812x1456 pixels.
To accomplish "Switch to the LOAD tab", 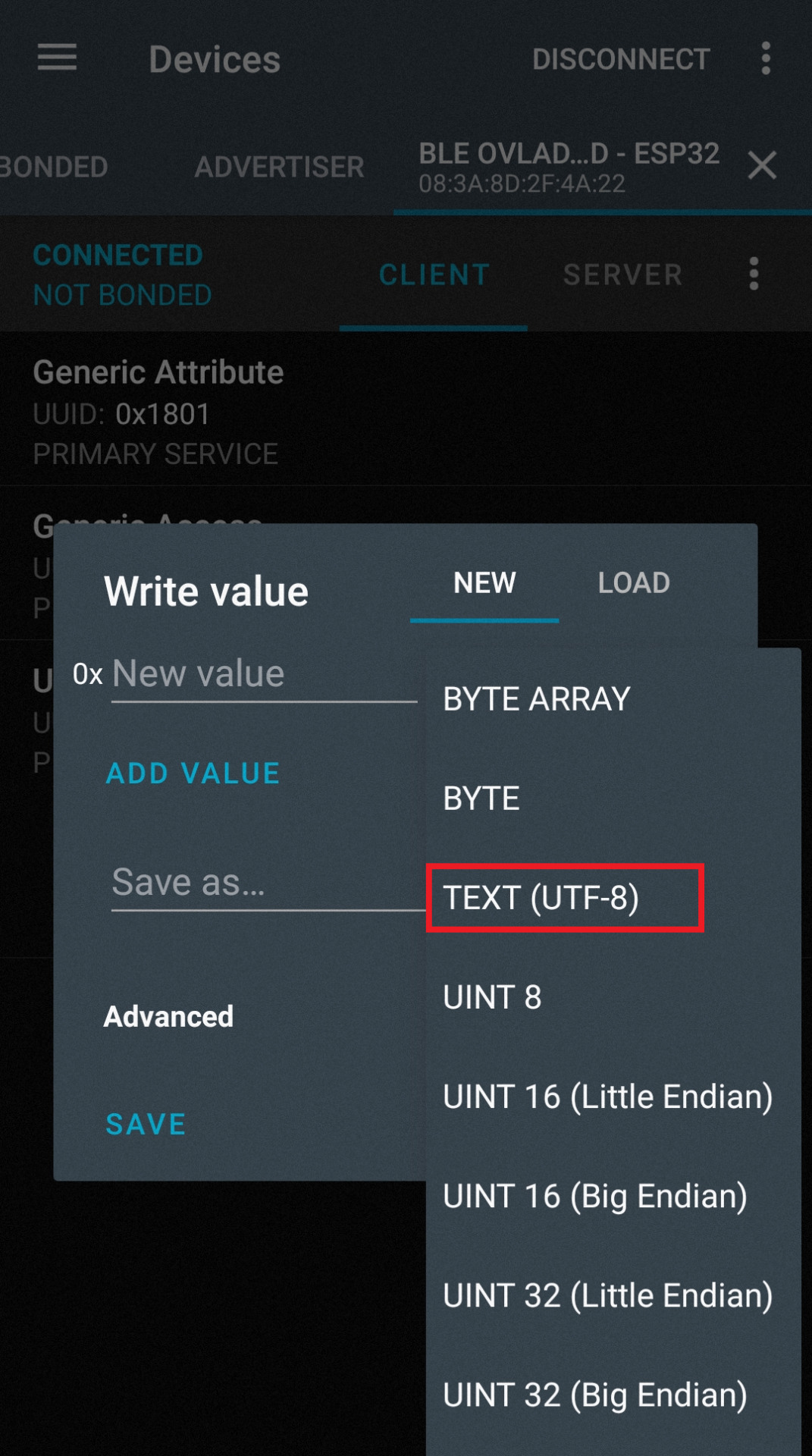I will pos(634,582).
